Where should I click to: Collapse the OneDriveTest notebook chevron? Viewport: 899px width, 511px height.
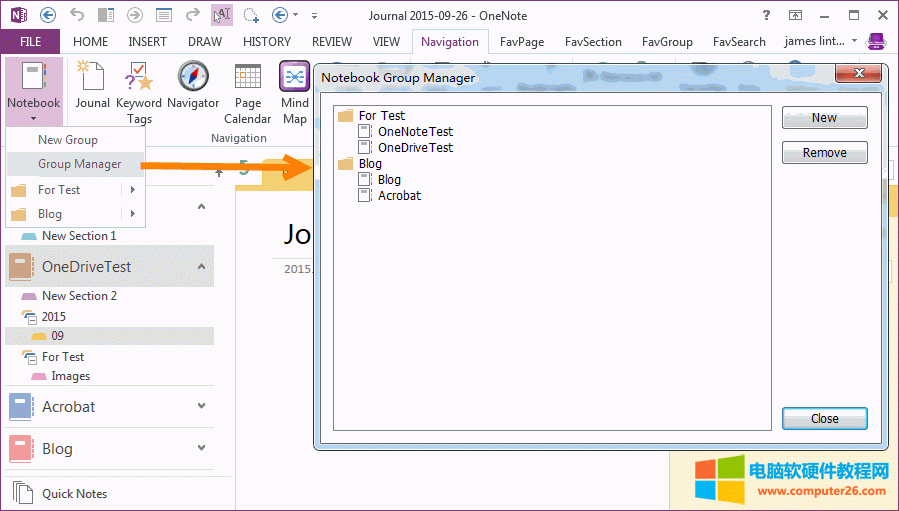click(x=201, y=267)
